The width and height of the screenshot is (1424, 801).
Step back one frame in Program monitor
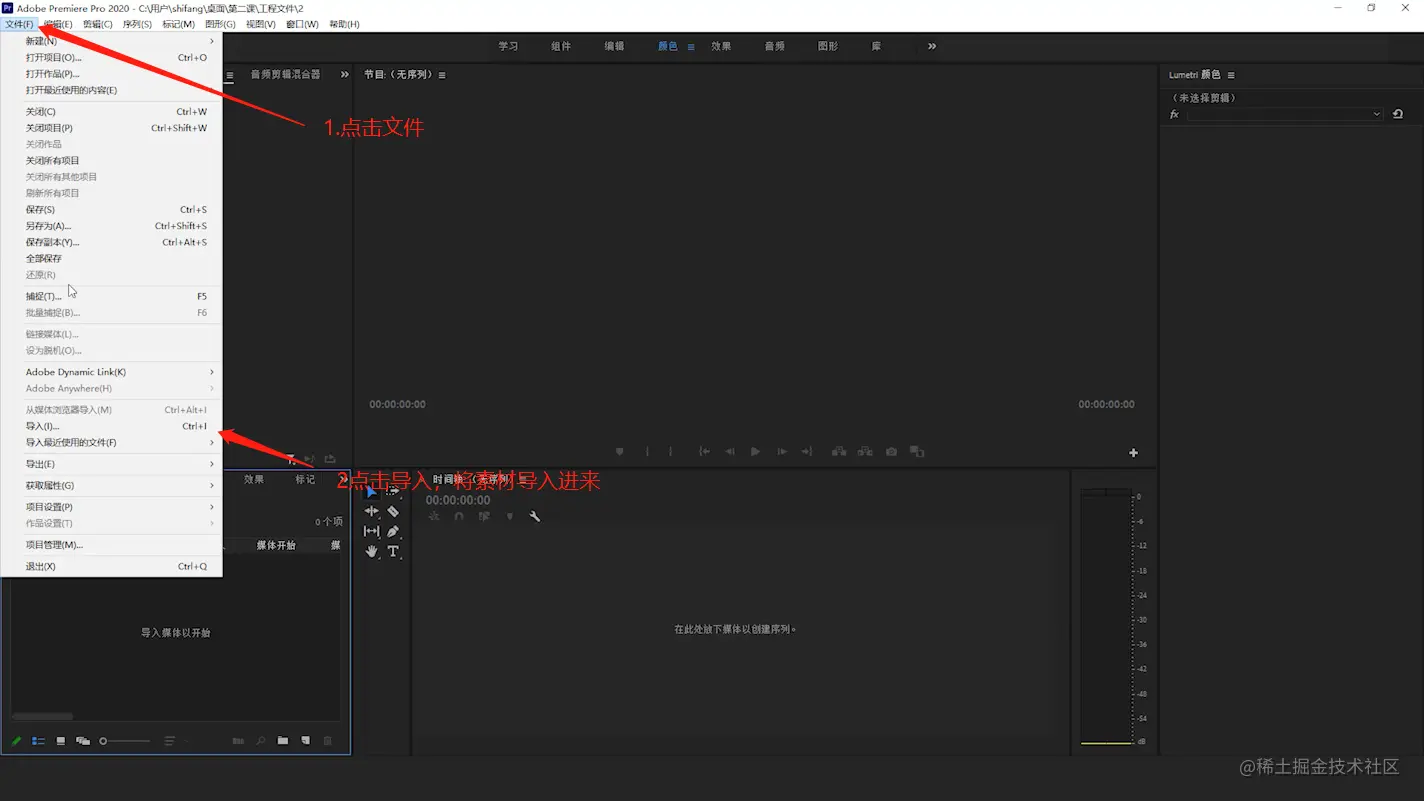[730, 452]
